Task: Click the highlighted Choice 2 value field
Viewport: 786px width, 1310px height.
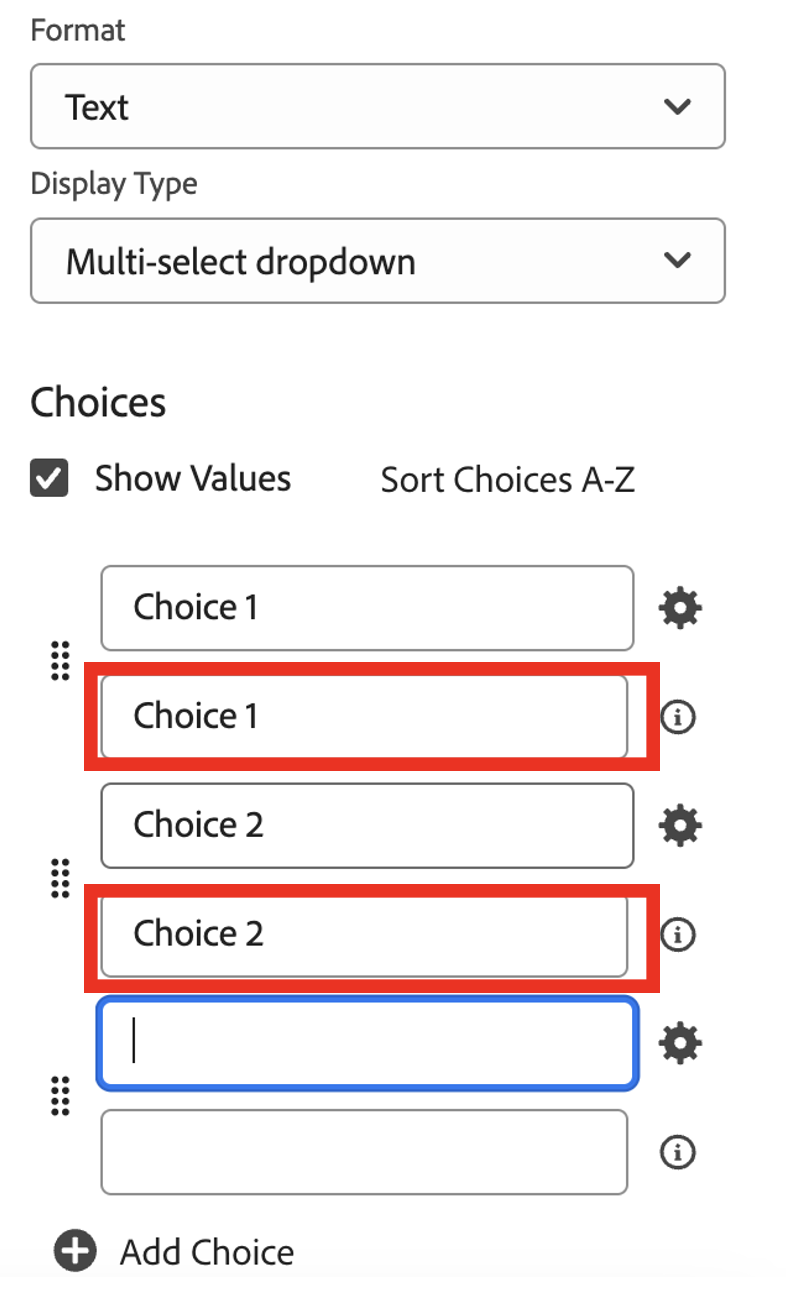Action: tap(364, 935)
